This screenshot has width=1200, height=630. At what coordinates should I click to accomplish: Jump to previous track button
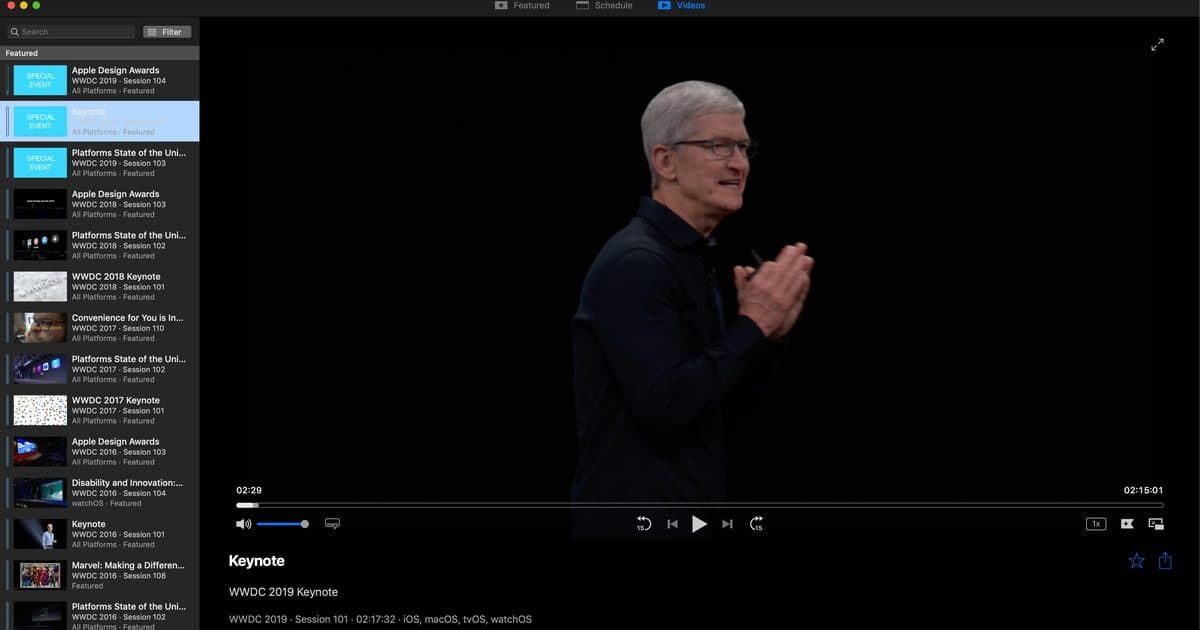[672, 524]
